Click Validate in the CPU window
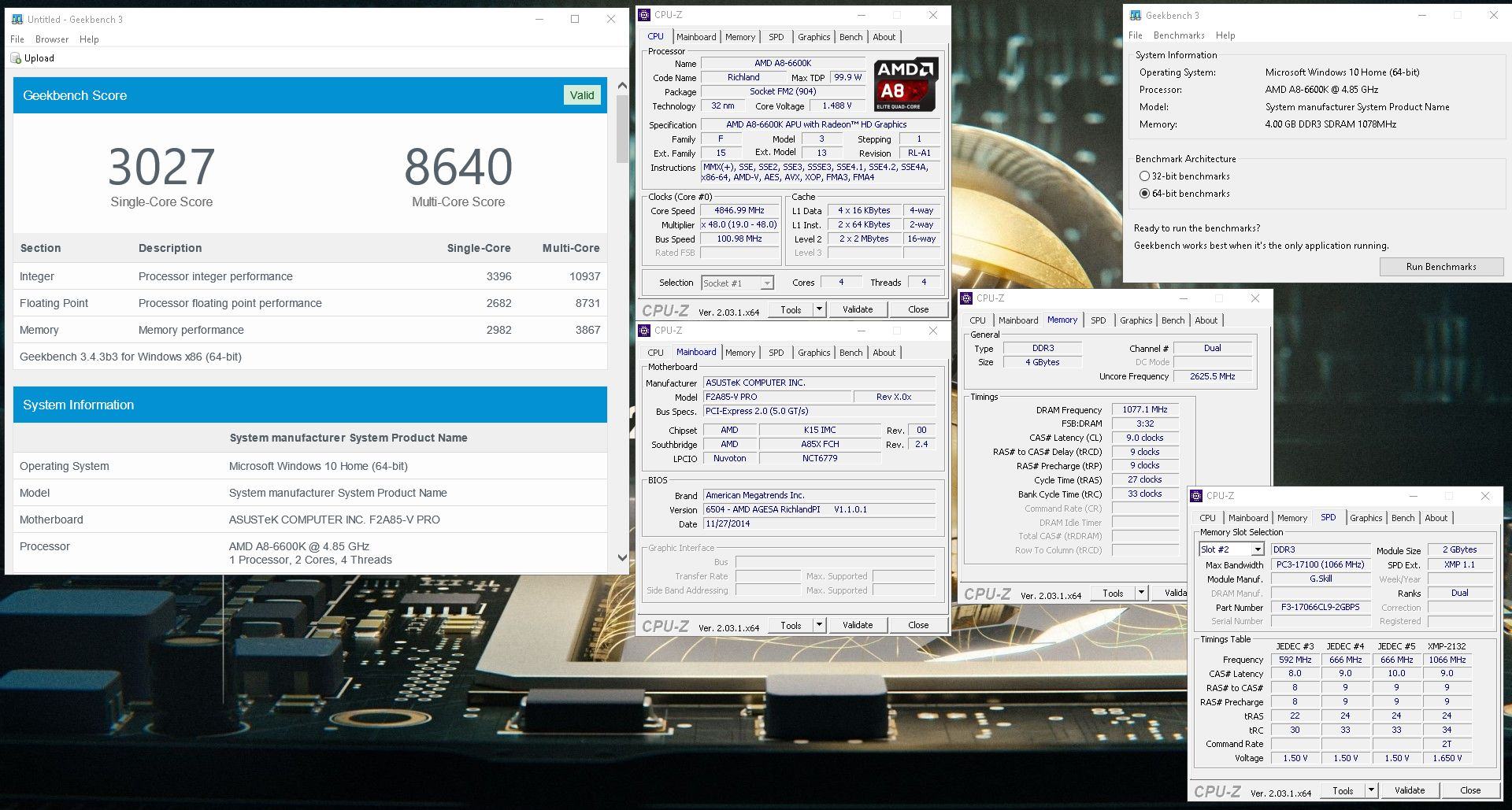This screenshot has width=1512, height=810. tap(858, 309)
